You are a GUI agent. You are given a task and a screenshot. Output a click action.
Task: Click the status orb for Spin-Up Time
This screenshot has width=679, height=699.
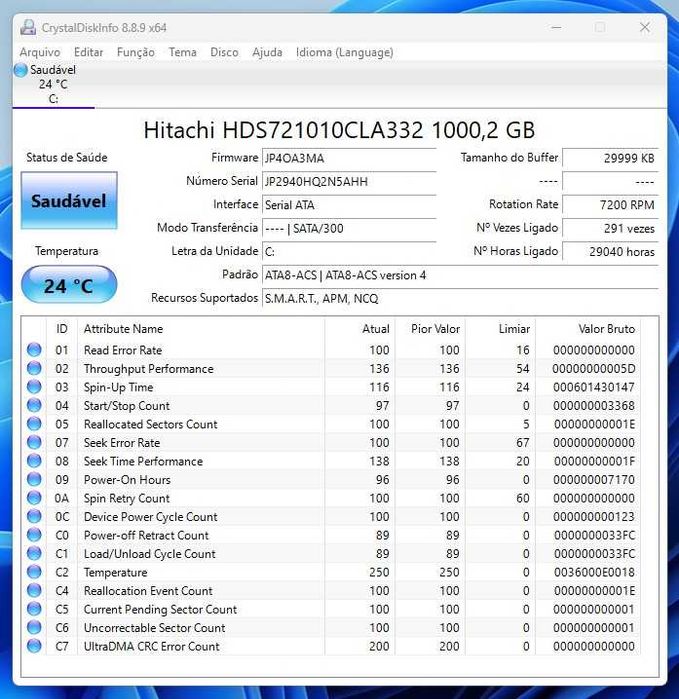click(x=34, y=387)
